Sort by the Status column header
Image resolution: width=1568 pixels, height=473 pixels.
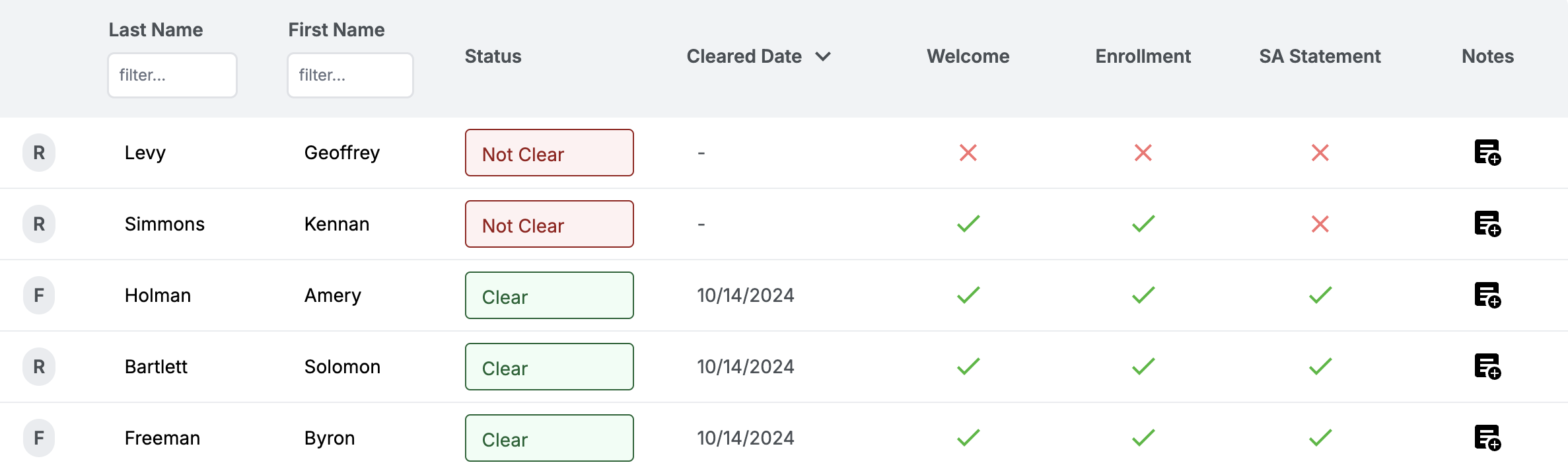tap(493, 57)
